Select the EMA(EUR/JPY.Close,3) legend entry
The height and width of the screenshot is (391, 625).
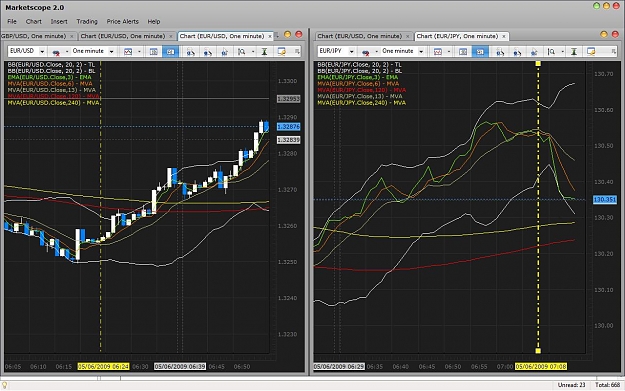358,77
